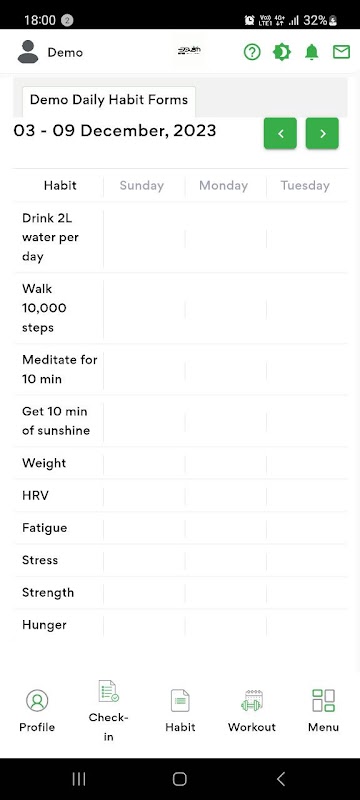Open the help question mark icon

click(252, 52)
